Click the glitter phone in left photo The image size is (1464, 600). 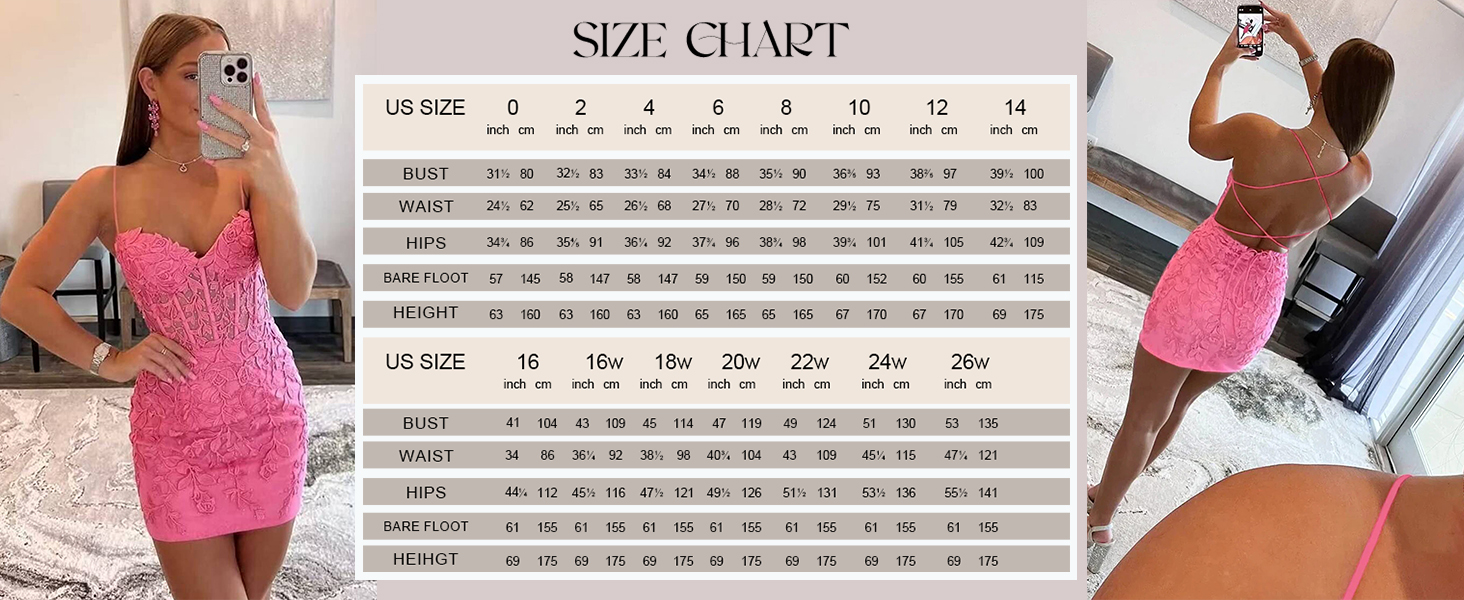pyautogui.click(x=225, y=105)
